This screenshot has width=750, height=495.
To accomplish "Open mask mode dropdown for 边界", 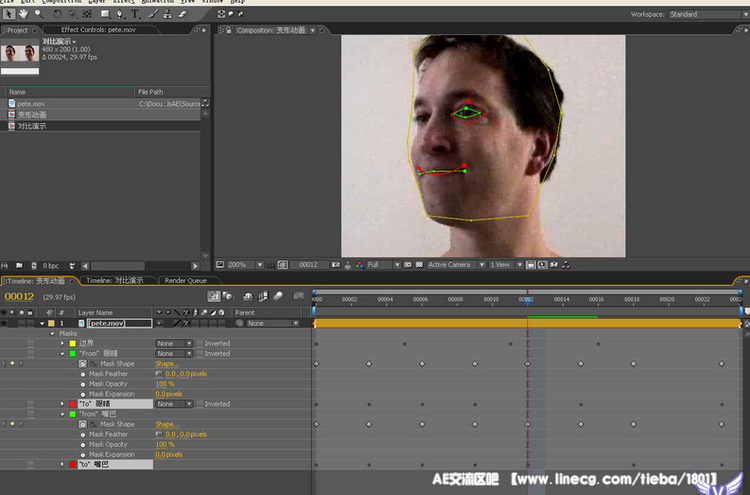I will tap(174, 343).
